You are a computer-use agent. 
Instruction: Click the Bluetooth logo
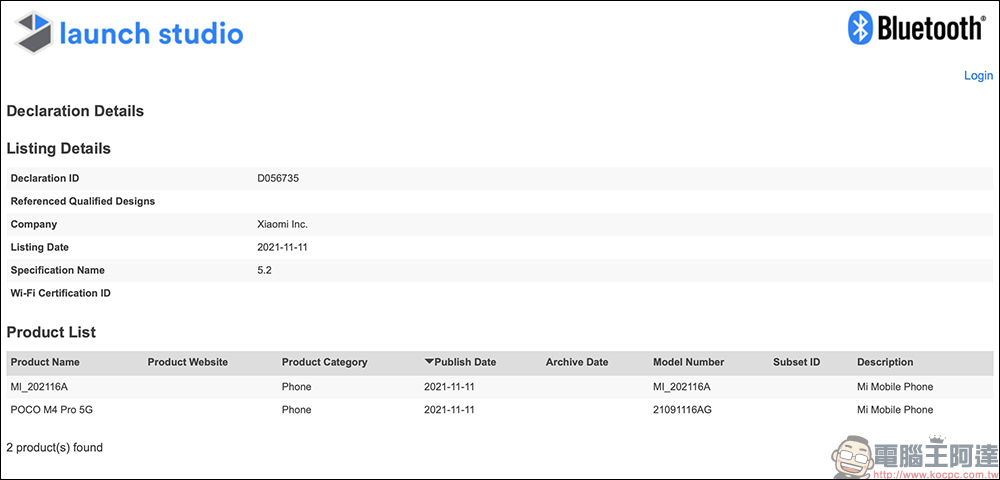pyautogui.click(x=917, y=29)
